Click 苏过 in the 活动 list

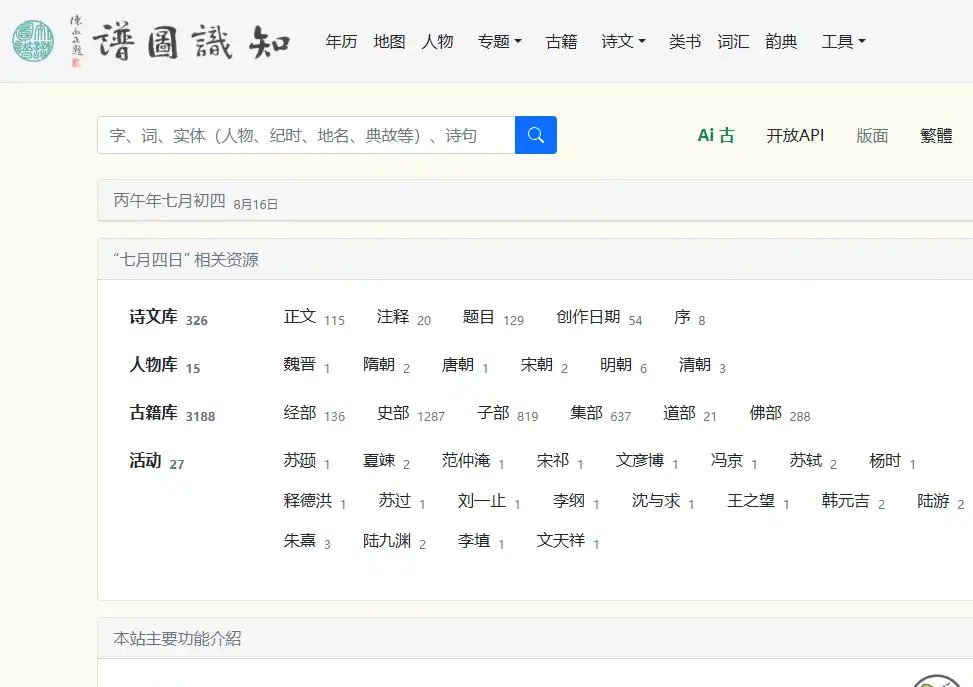[x=395, y=501]
